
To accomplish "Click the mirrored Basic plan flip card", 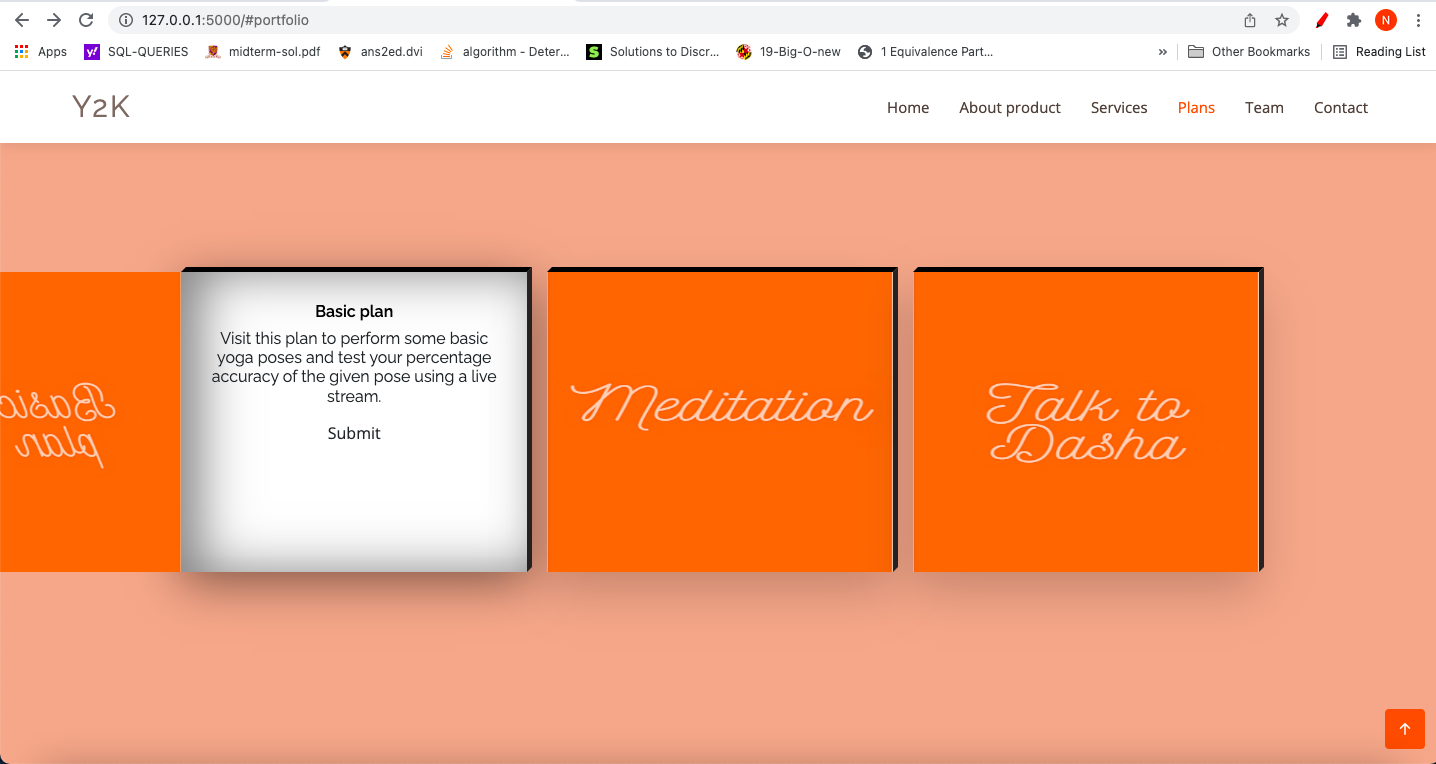I will click(x=90, y=422).
